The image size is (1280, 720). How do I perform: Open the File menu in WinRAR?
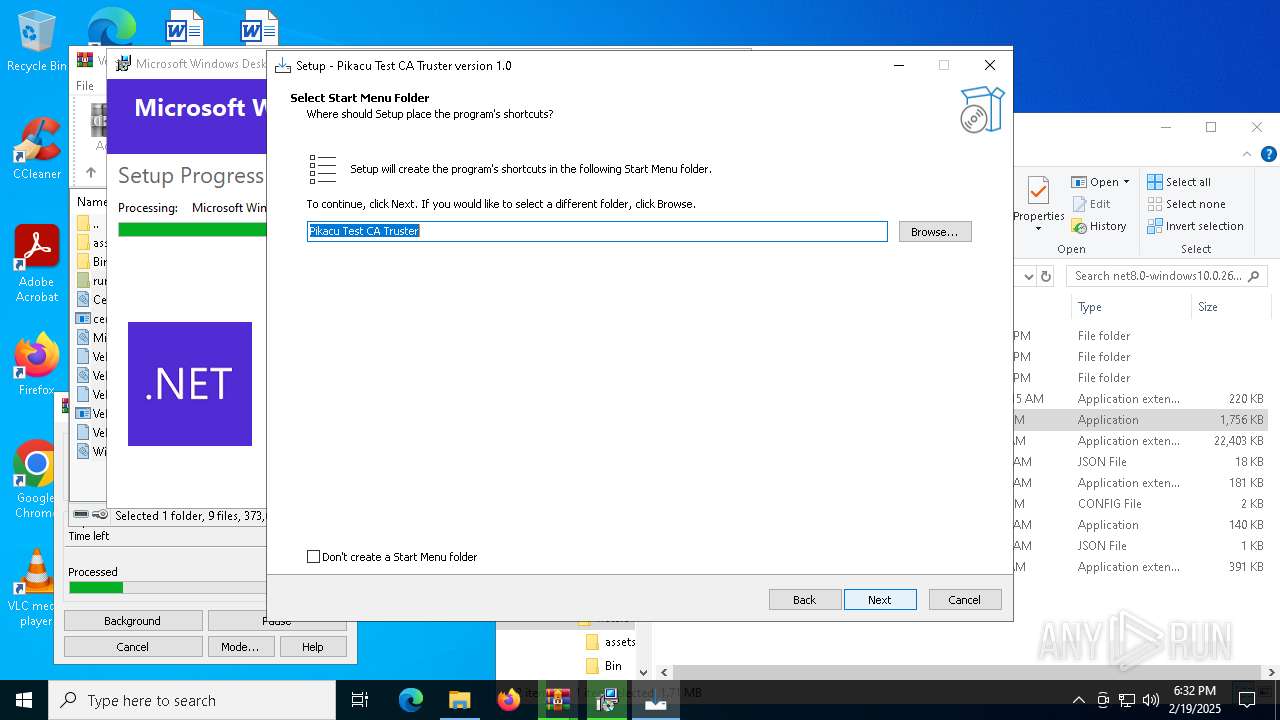(x=86, y=86)
